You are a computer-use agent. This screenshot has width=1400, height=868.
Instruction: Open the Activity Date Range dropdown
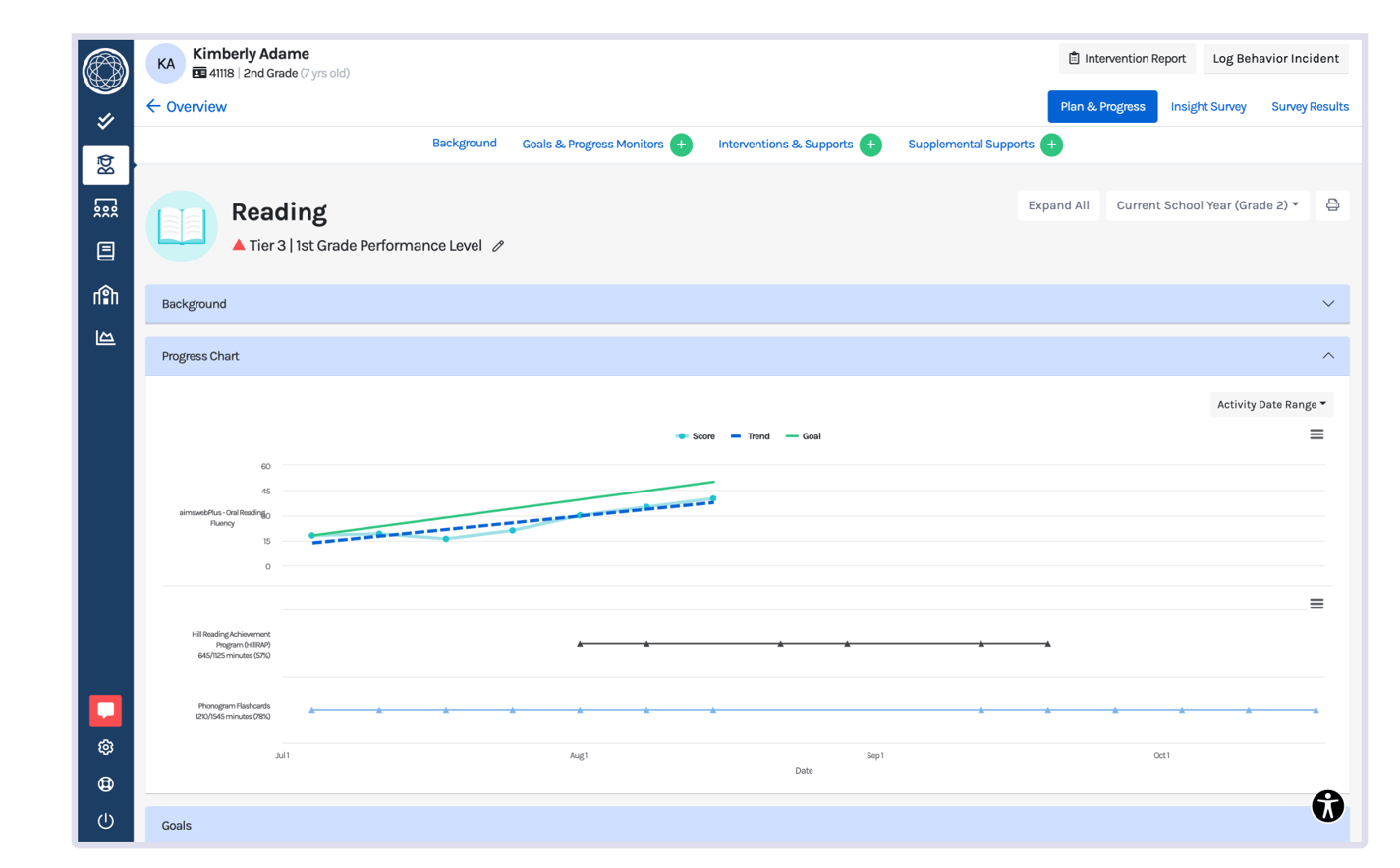coord(1270,404)
